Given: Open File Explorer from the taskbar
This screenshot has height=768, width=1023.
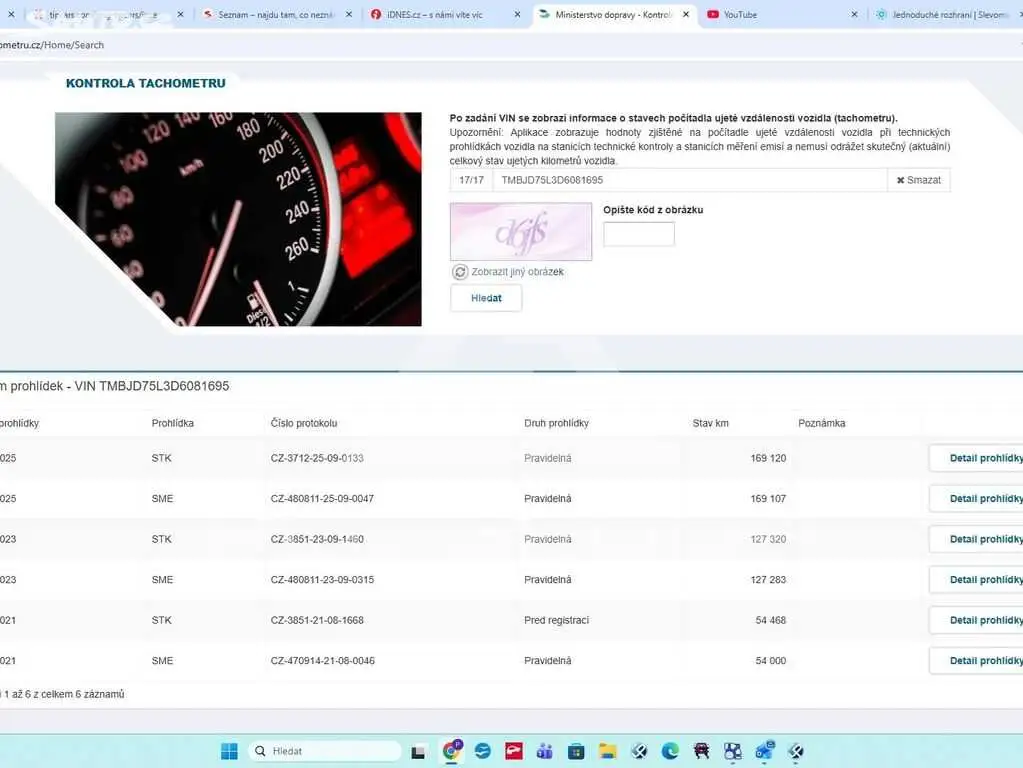Looking at the screenshot, I should click(607, 752).
